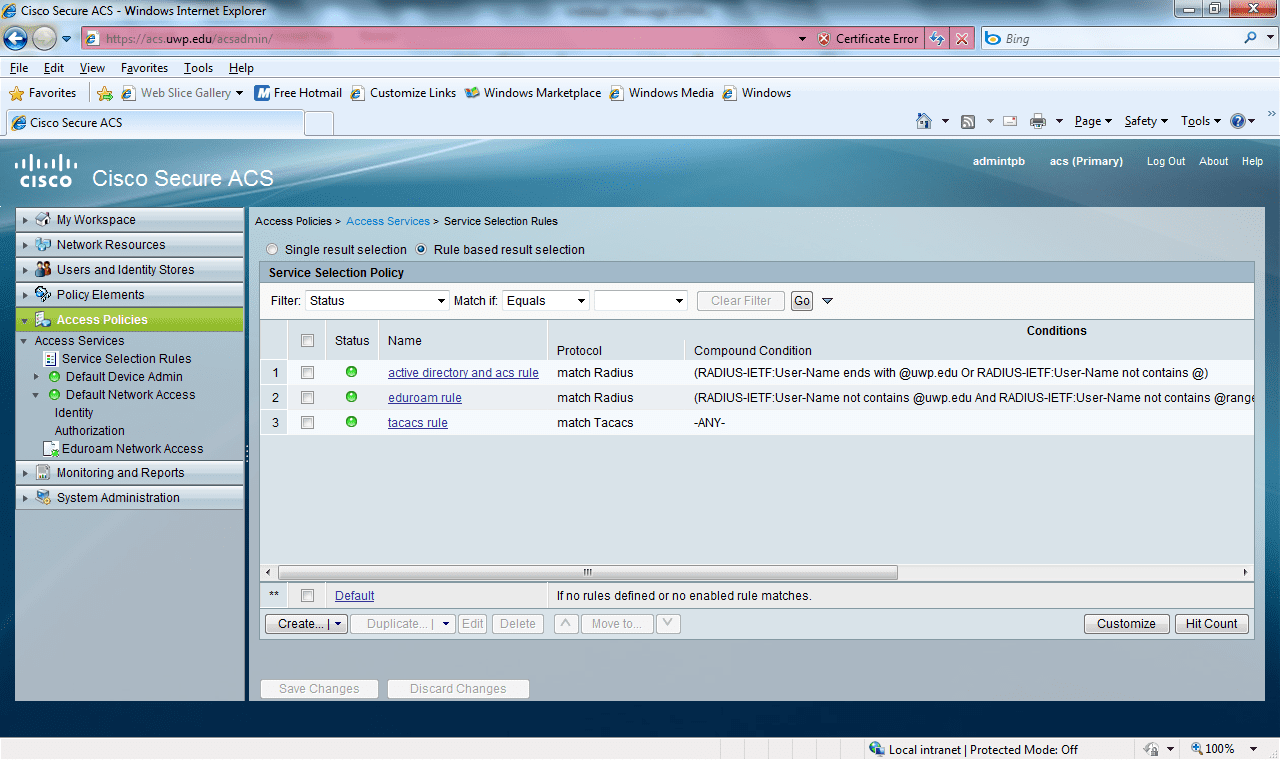Viewport: 1280px width, 760px height.
Task: Click the Refresh page icon
Action: [937, 39]
